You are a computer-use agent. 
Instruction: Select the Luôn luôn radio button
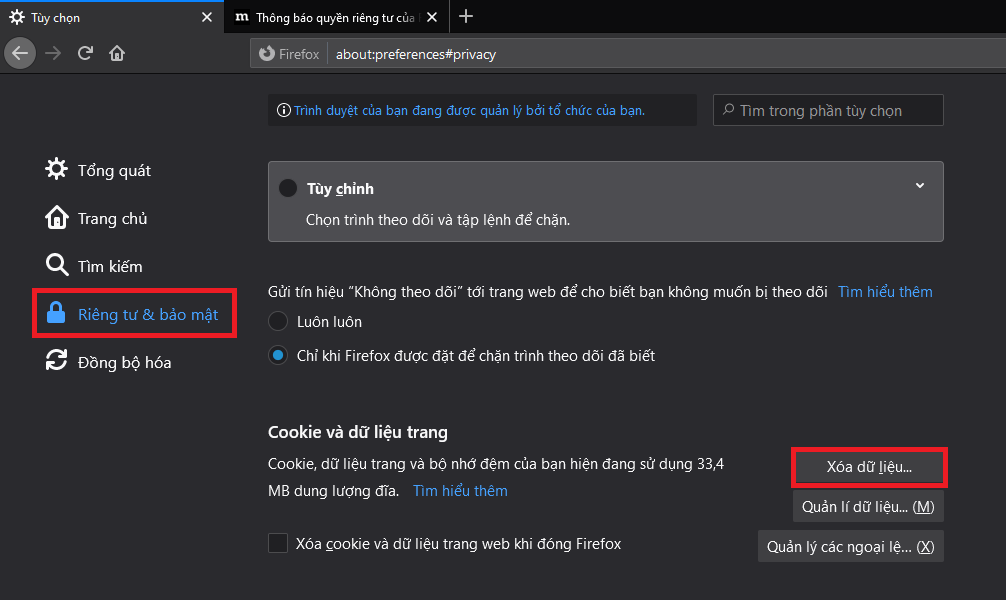click(x=277, y=322)
